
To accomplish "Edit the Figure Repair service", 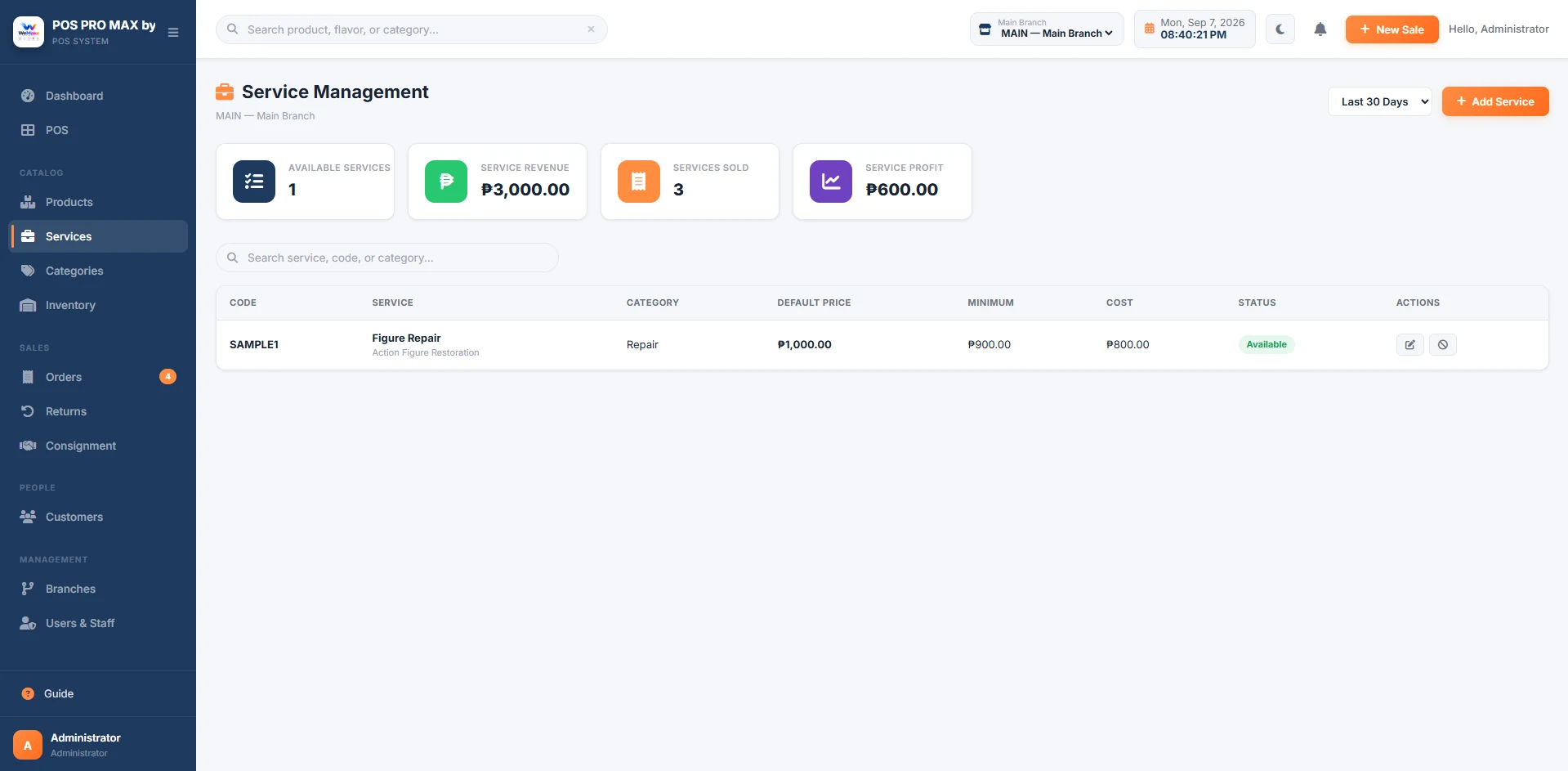I will click(x=1410, y=345).
